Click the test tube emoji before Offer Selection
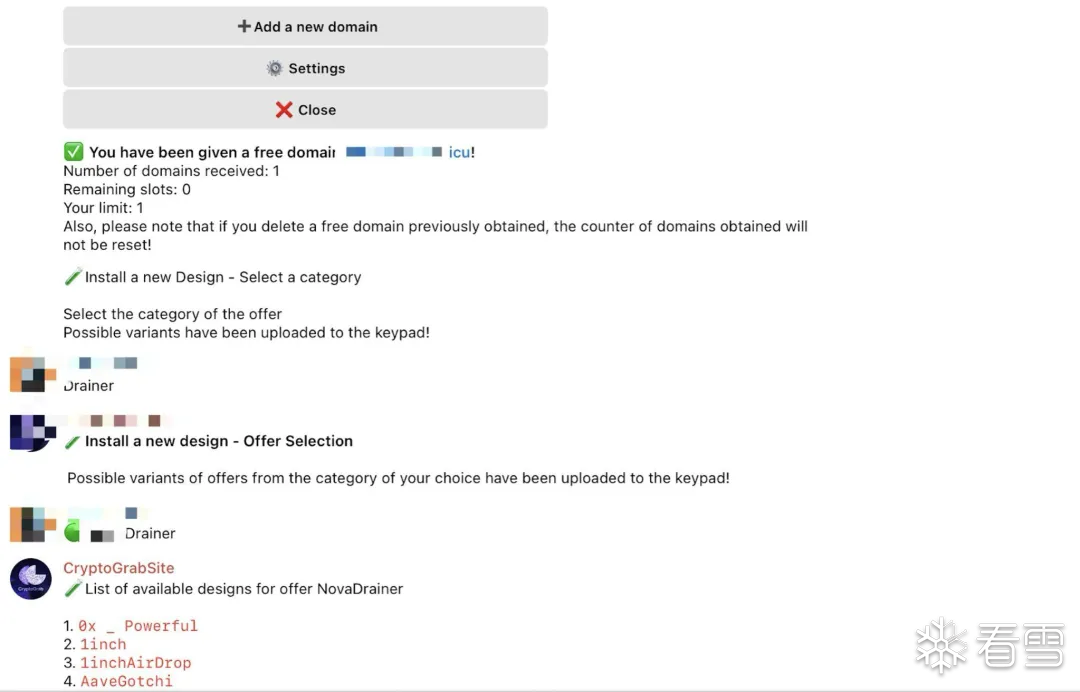This screenshot has height=692, width=1080. pos(73,441)
